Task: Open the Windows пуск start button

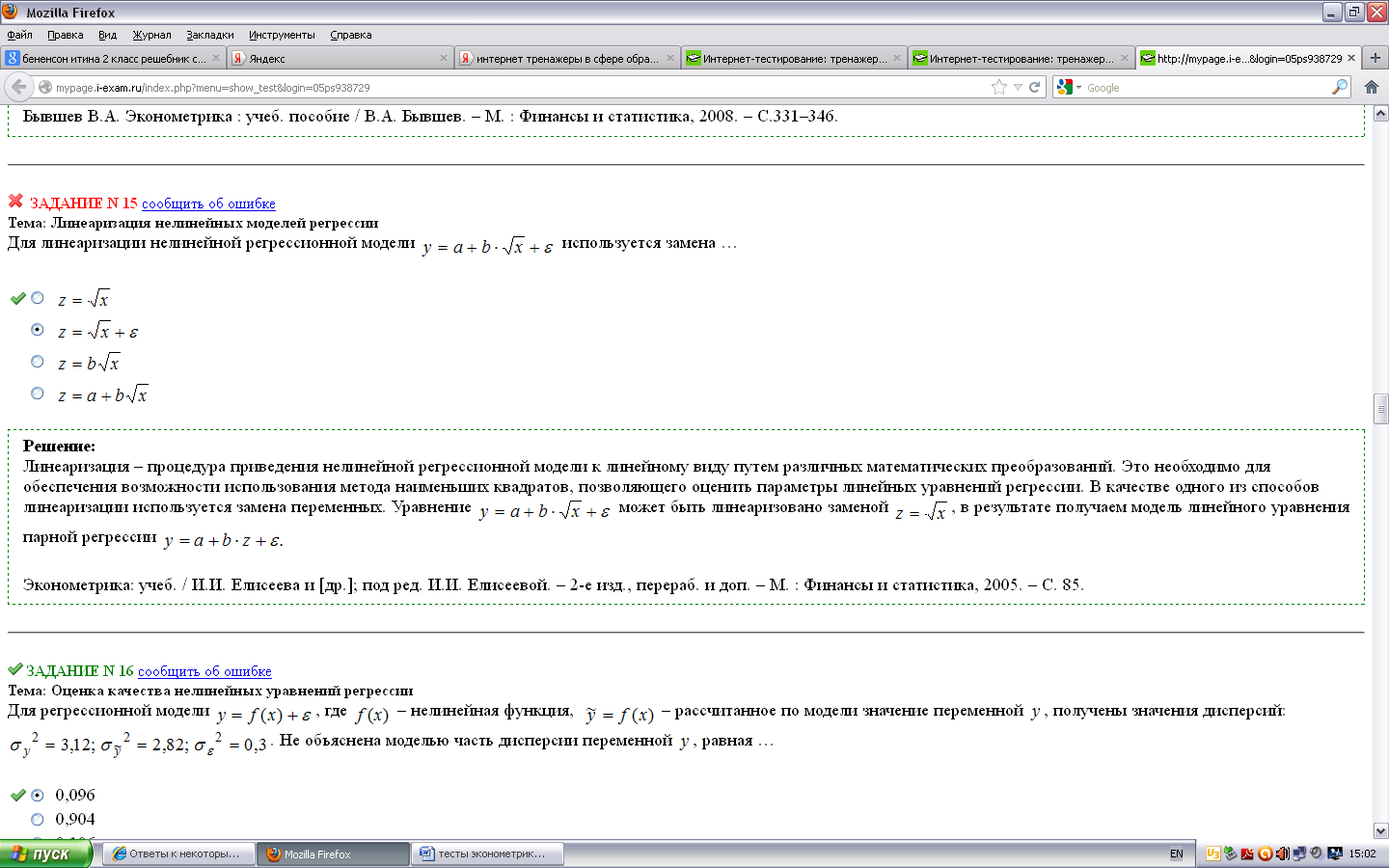Action: point(45,854)
